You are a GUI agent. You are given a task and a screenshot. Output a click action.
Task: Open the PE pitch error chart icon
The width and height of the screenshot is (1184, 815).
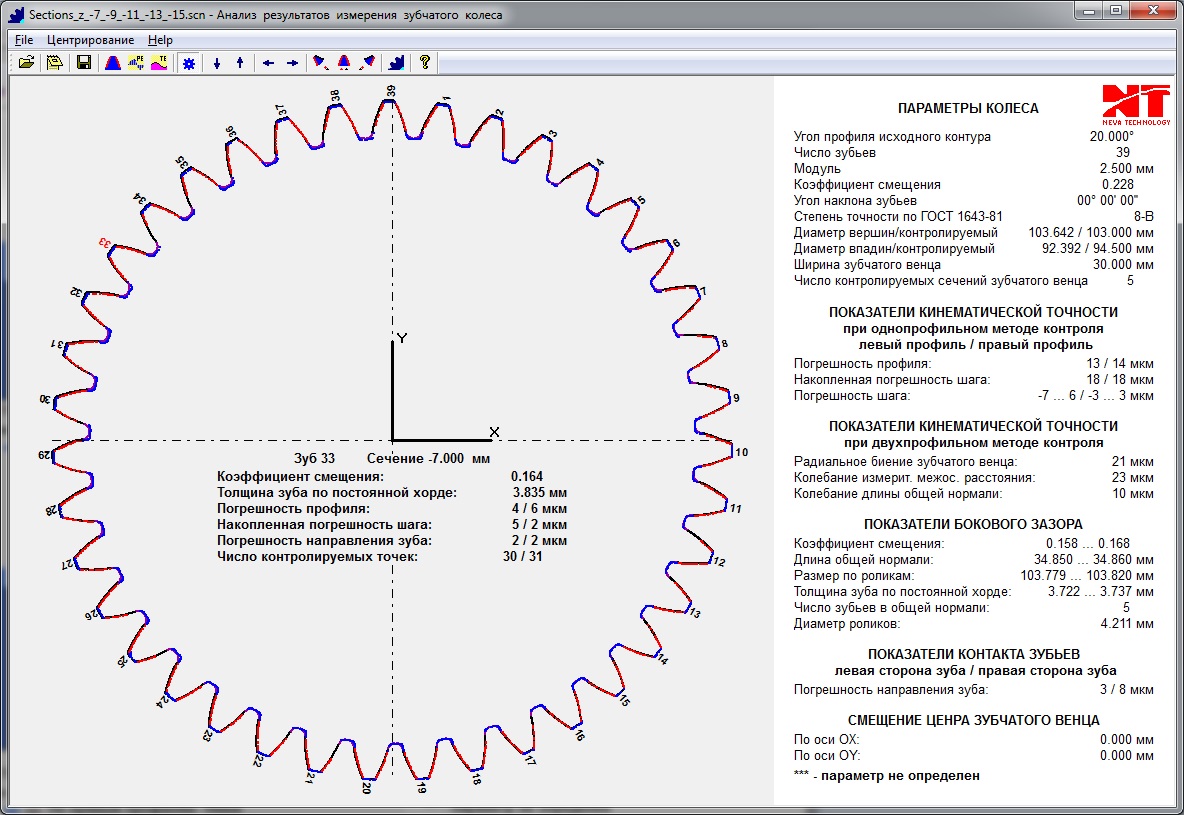click(x=136, y=63)
